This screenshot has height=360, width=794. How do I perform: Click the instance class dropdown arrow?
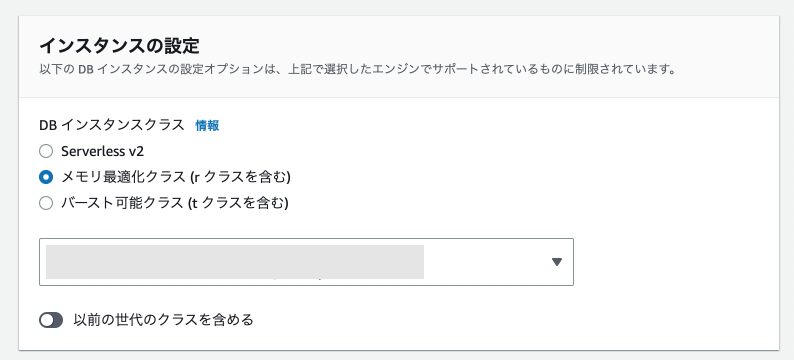557,262
